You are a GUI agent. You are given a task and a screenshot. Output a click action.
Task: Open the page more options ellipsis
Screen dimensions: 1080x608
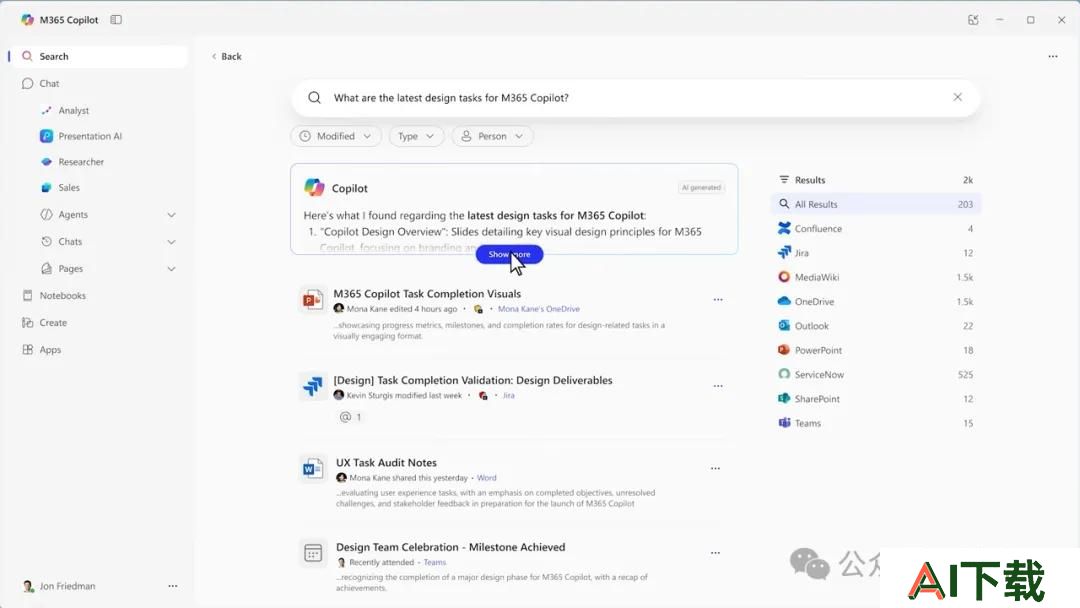(1052, 56)
